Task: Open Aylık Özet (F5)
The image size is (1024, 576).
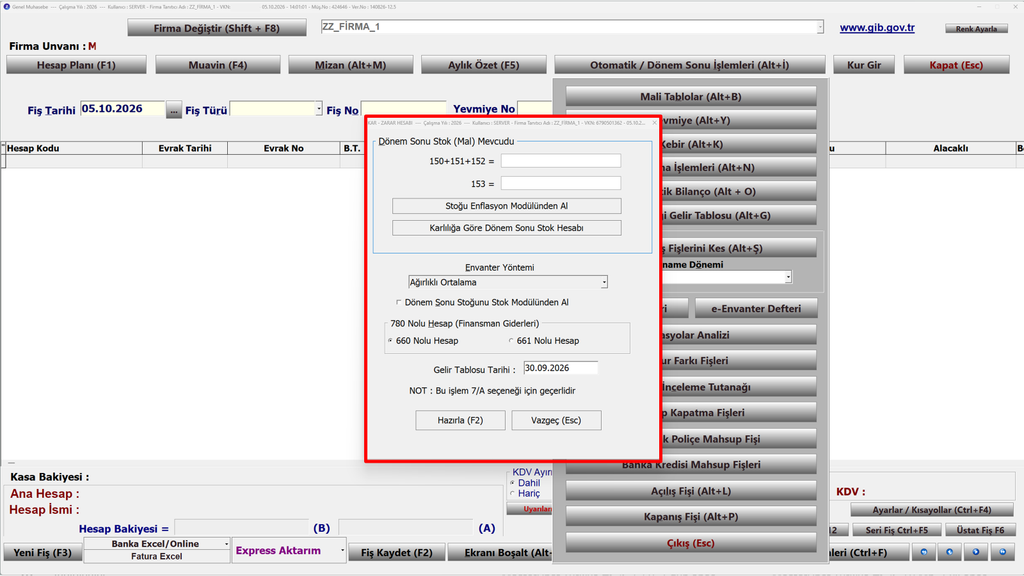Action: [x=484, y=65]
